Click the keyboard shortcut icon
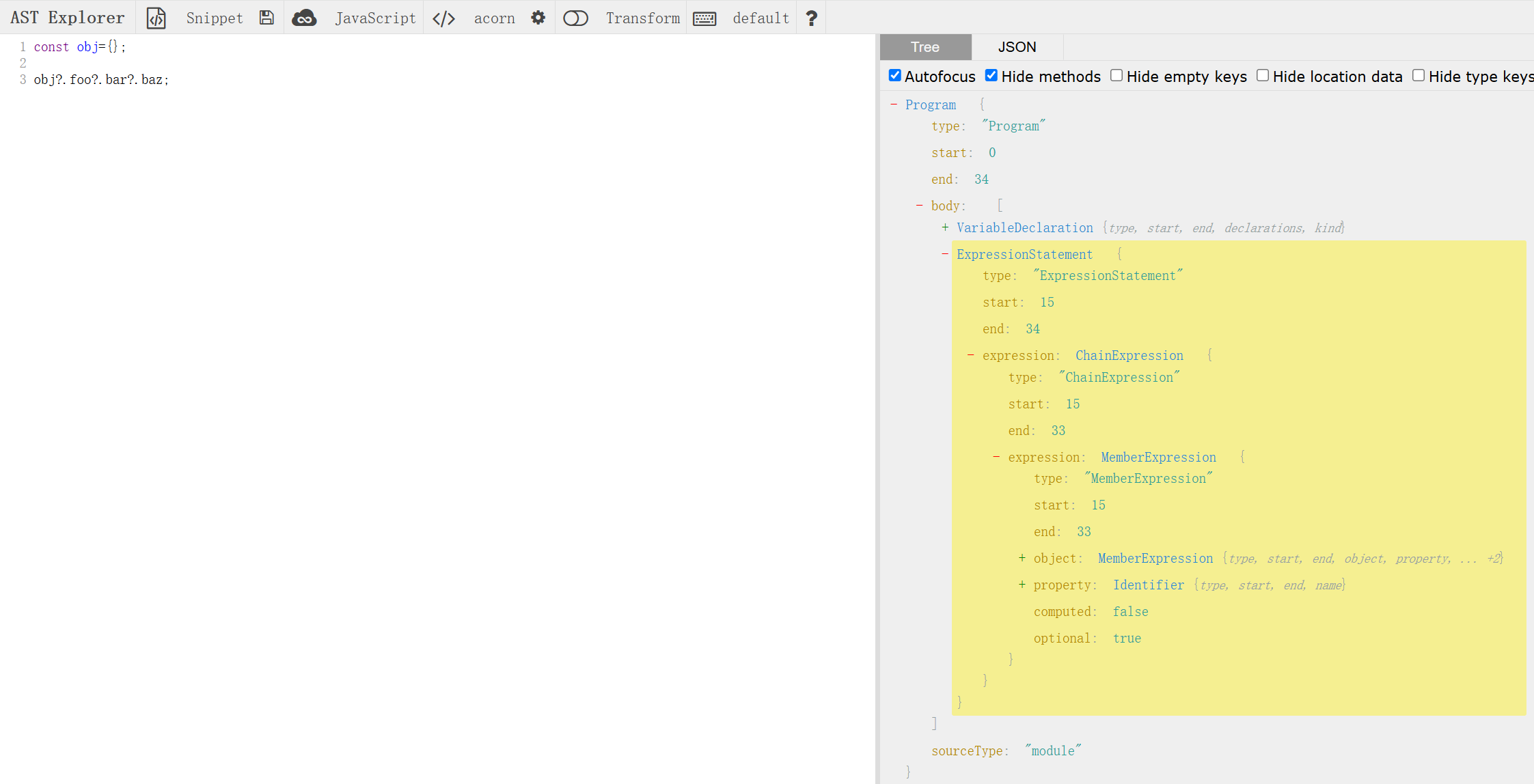Image resolution: width=1534 pixels, height=784 pixels. (707, 17)
